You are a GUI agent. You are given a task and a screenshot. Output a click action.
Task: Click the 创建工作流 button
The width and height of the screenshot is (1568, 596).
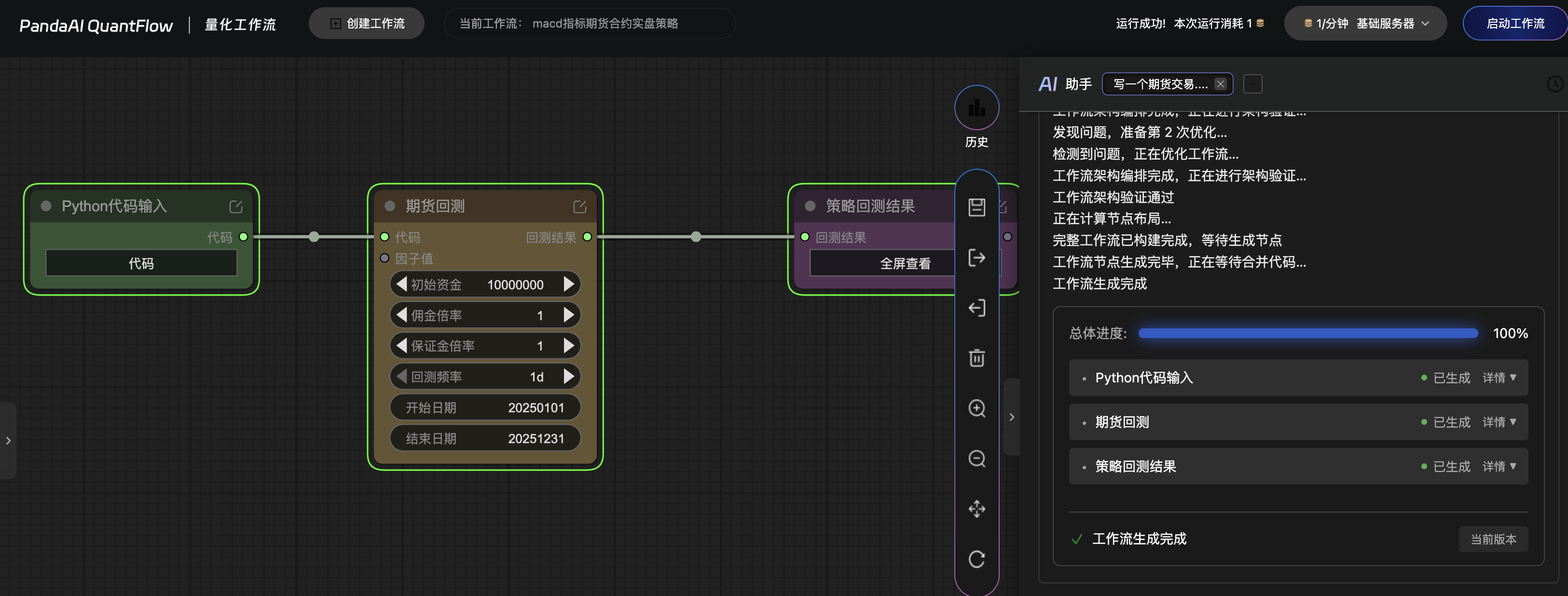(367, 24)
